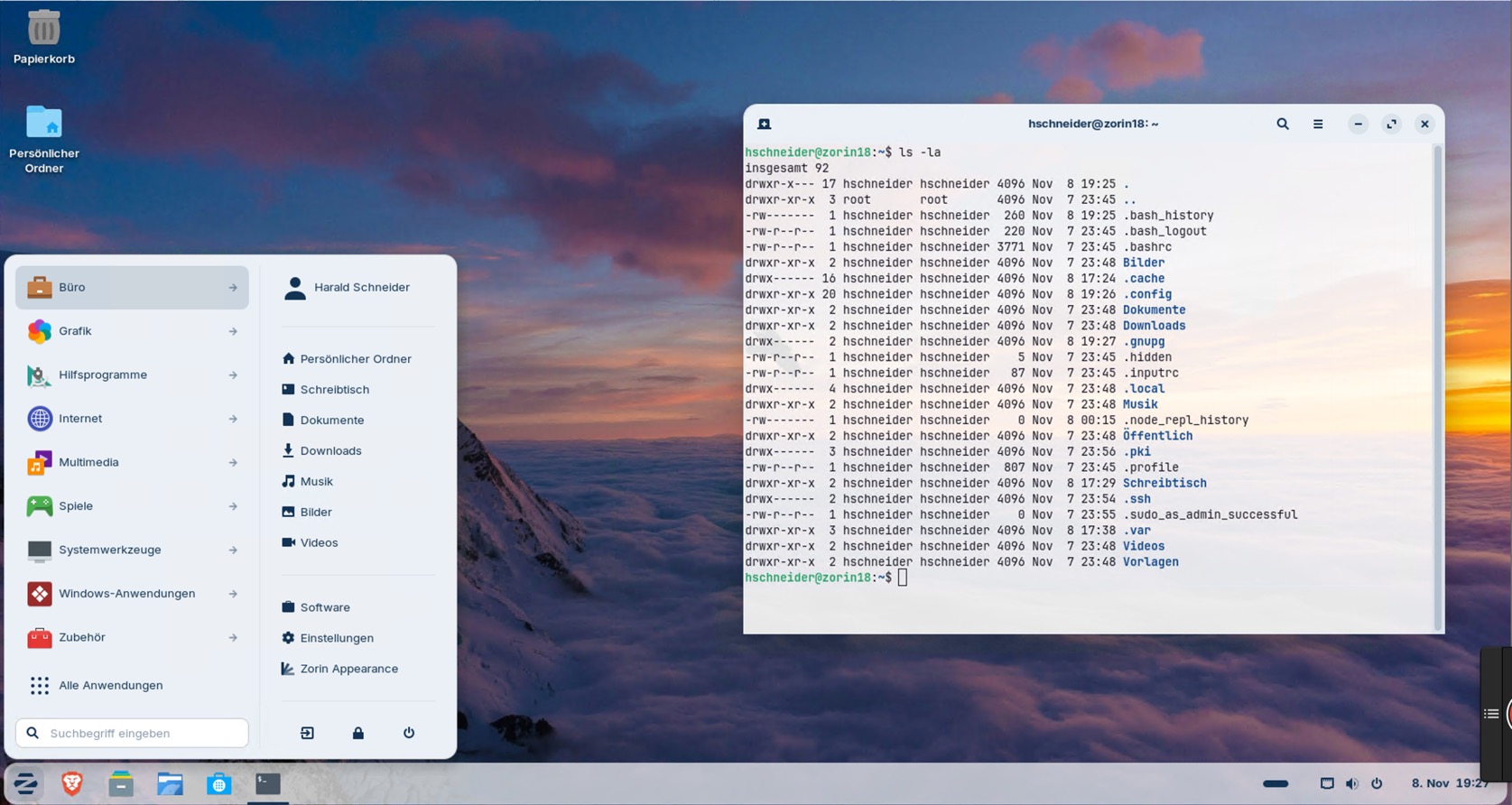Open the Software store taskbar icon

click(x=218, y=783)
